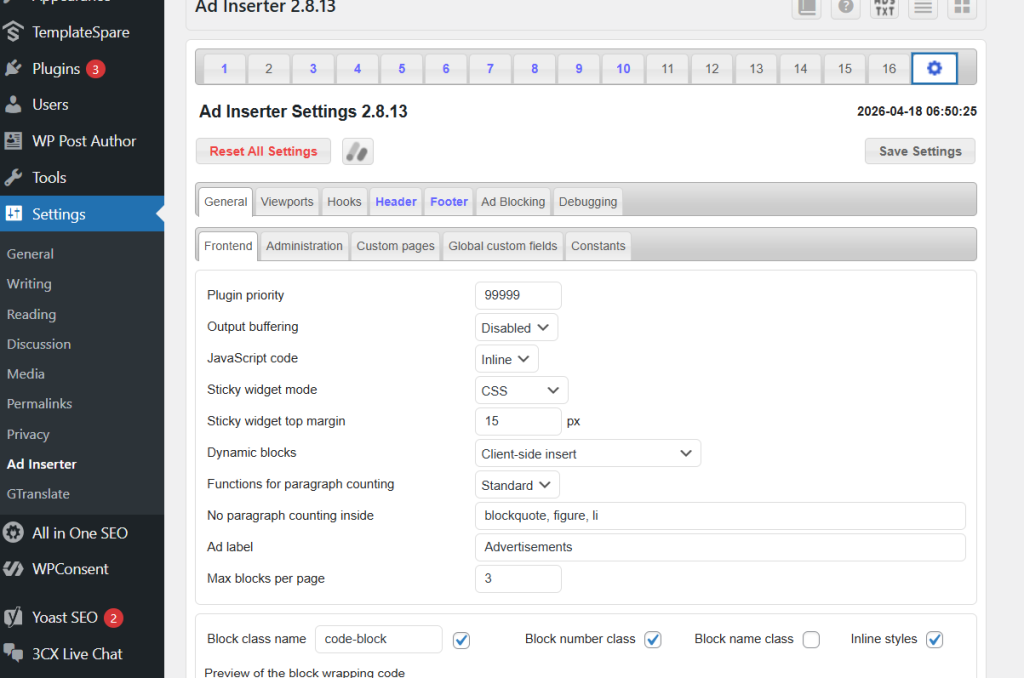Uncheck the Block class name checkbox
The image size is (1024, 678).
click(461, 640)
